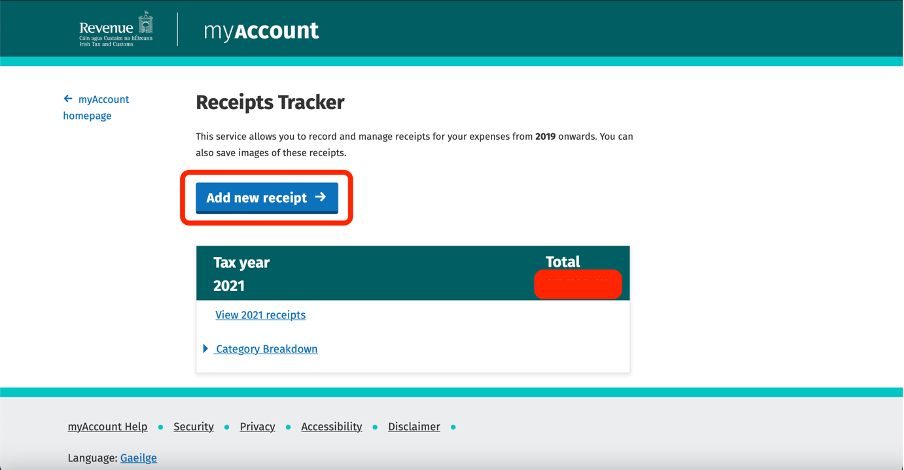Click the Add new receipt button
Viewport: 904px width, 470px height.
tap(267, 198)
